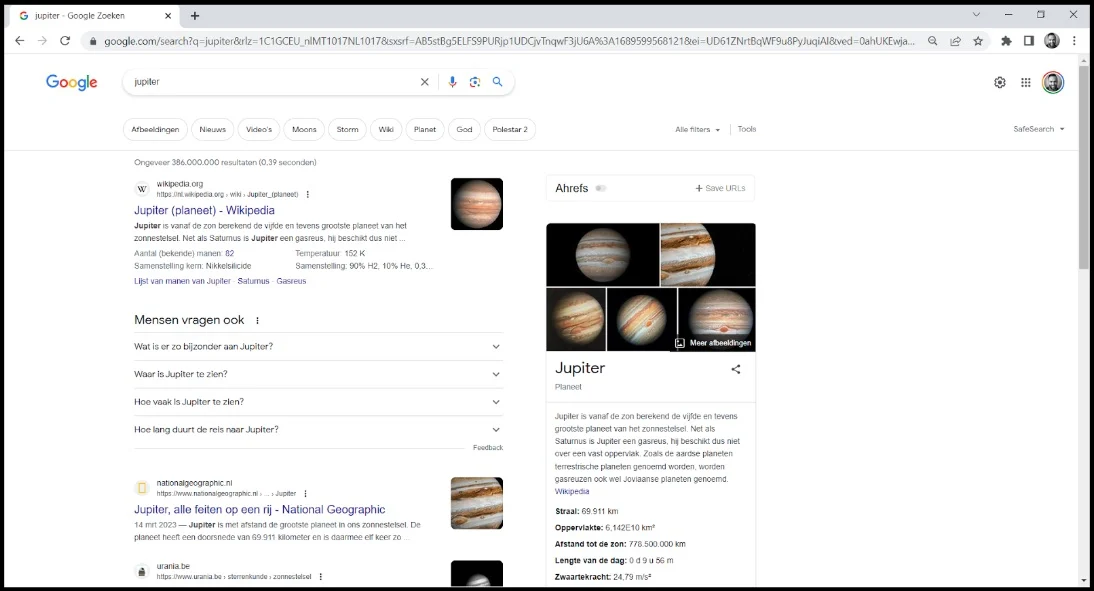Submit search with the blue magnifier icon

(497, 82)
